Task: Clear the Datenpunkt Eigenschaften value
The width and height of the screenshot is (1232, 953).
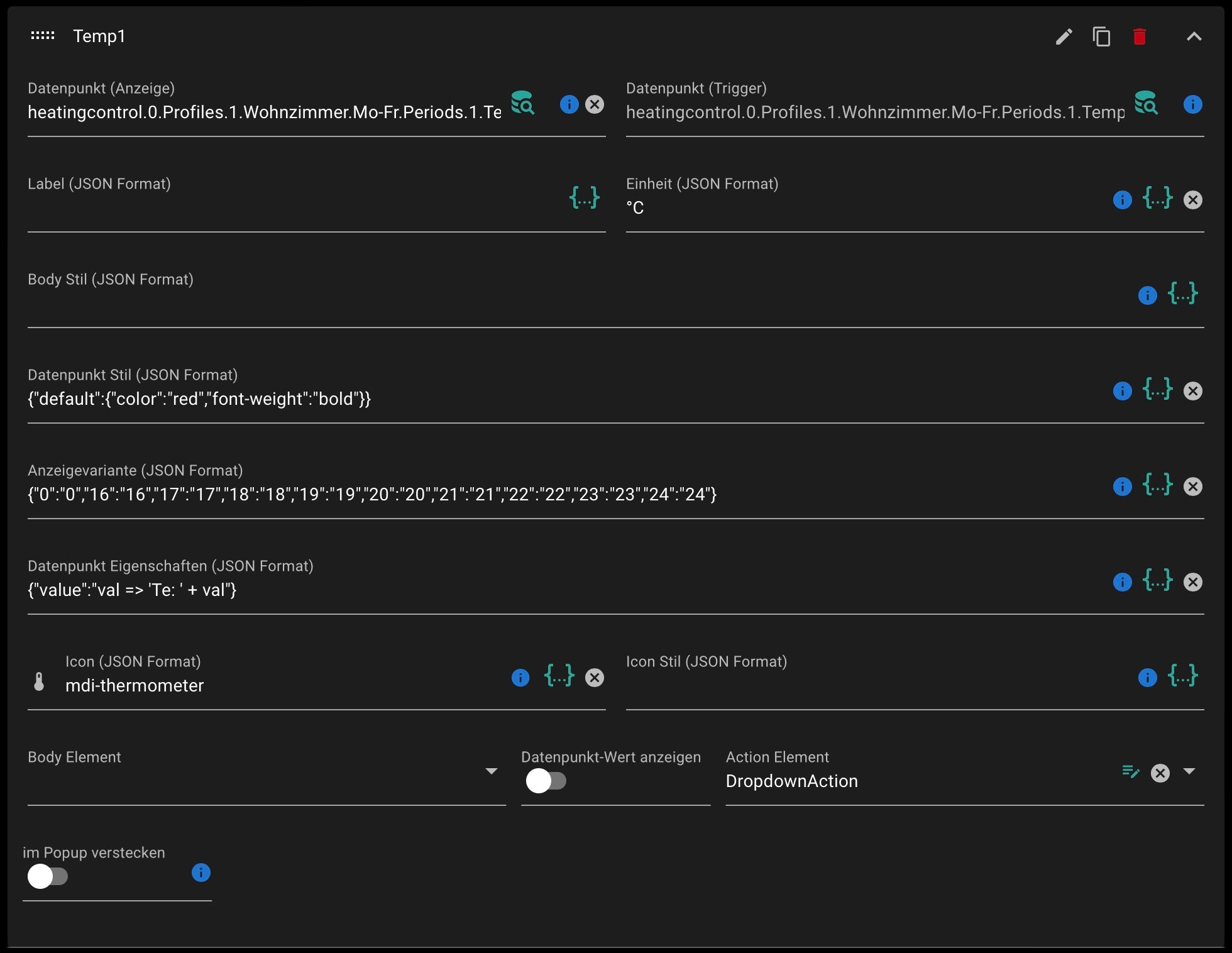Action: tap(1192, 582)
